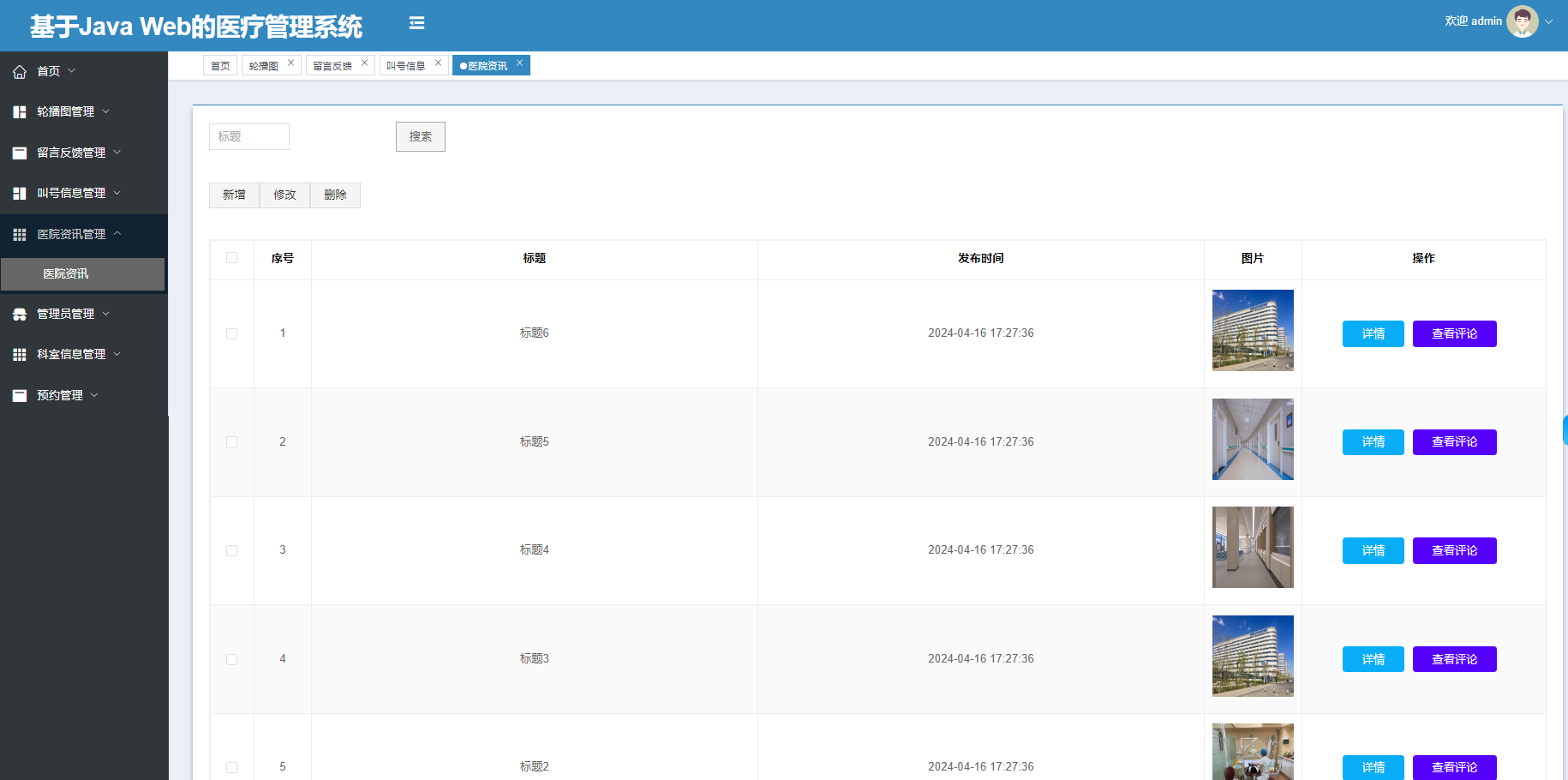Click the 预约管理 sidebar icon

20,396
